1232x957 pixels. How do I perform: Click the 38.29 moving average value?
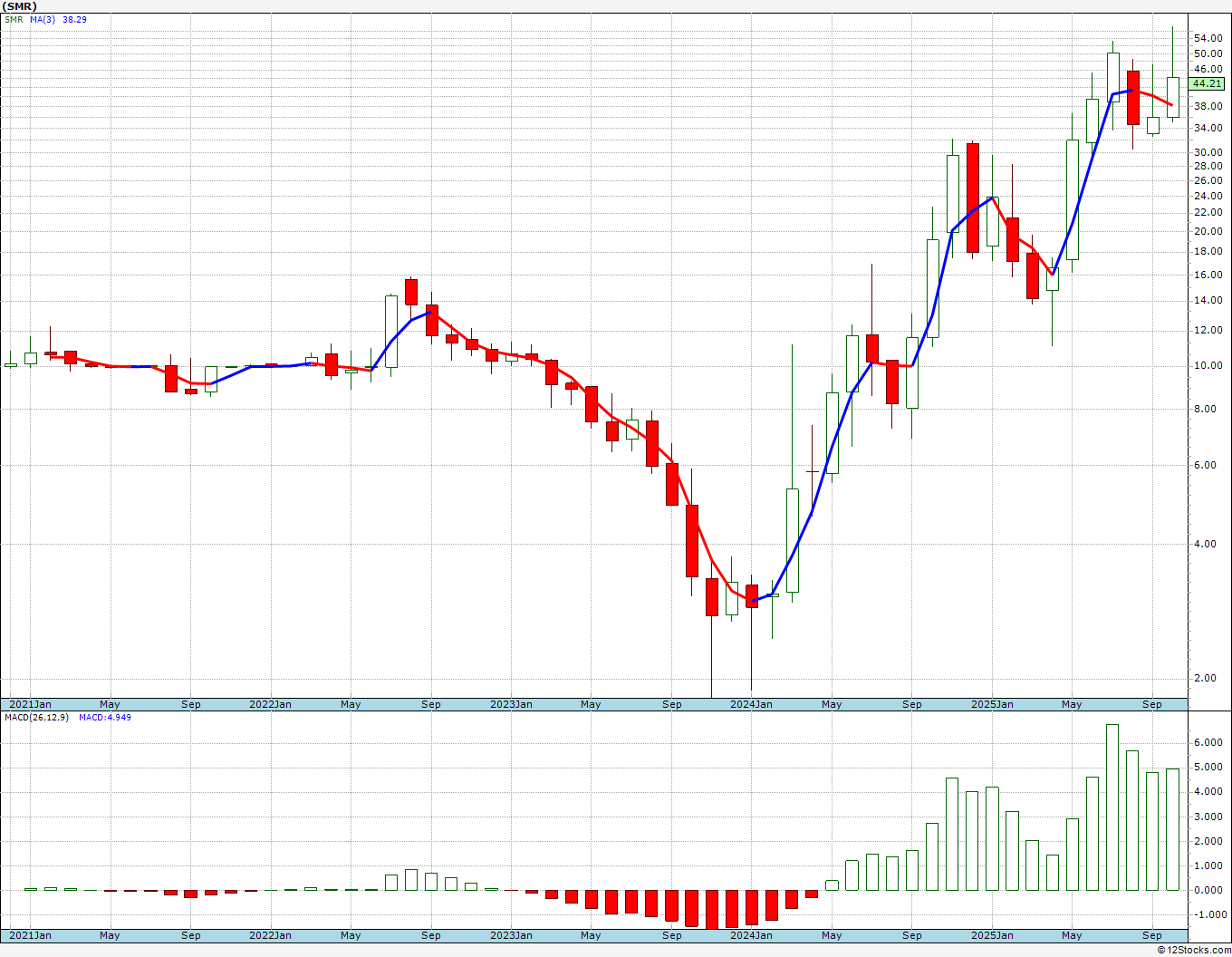pyautogui.click(x=74, y=19)
